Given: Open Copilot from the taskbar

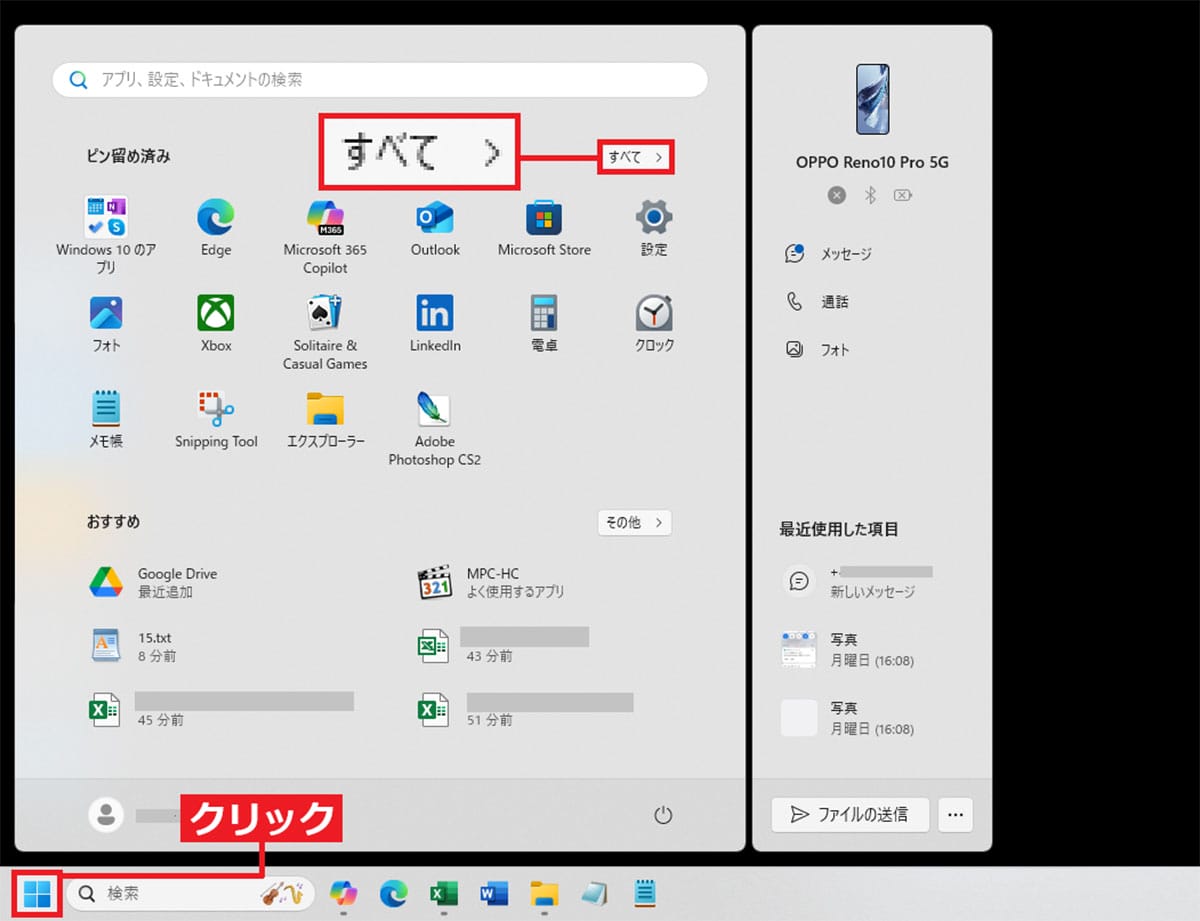Looking at the screenshot, I should 344,893.
